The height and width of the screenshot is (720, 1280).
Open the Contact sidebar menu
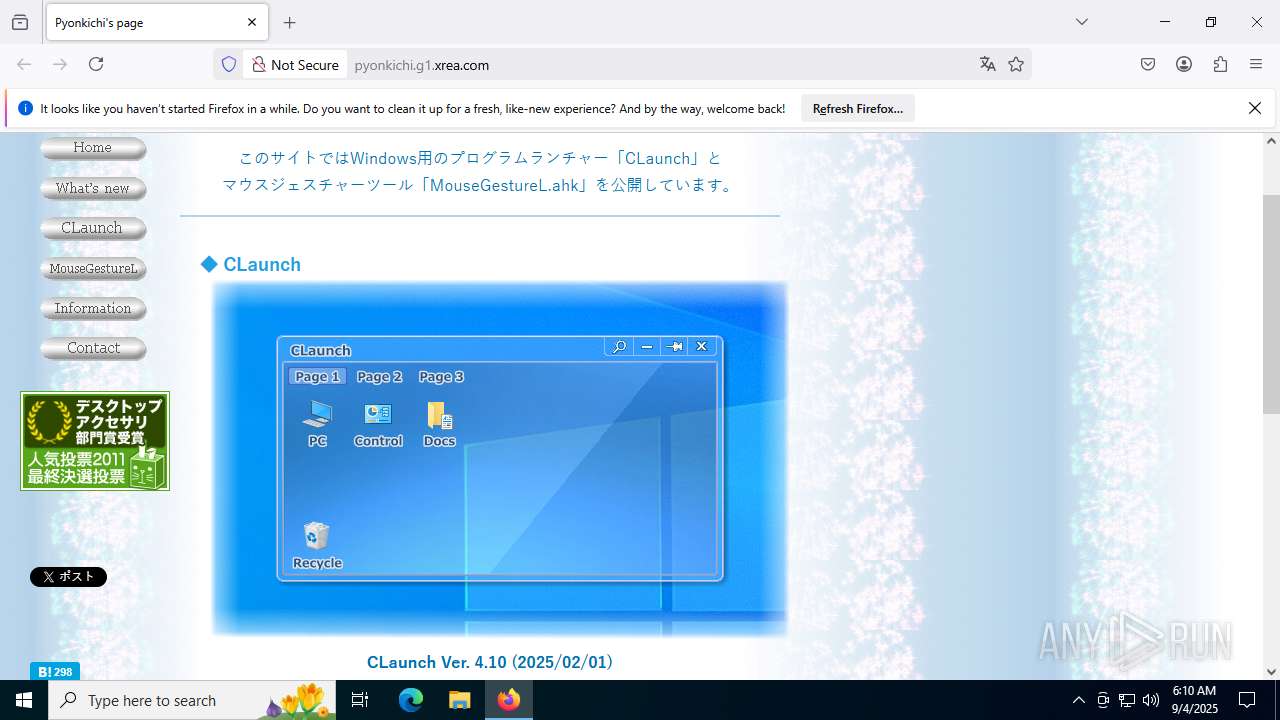pyautogui.click(x=93, y=348)
